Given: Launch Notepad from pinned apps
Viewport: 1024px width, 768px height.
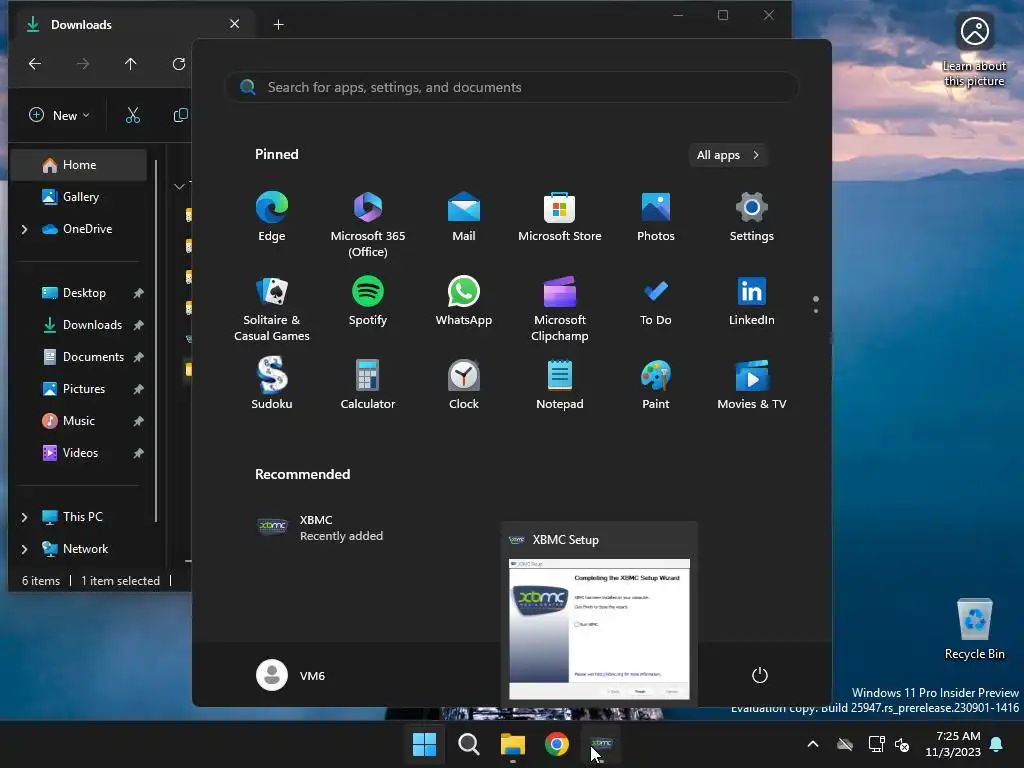Looking at the screenshot, I should 560,384.
